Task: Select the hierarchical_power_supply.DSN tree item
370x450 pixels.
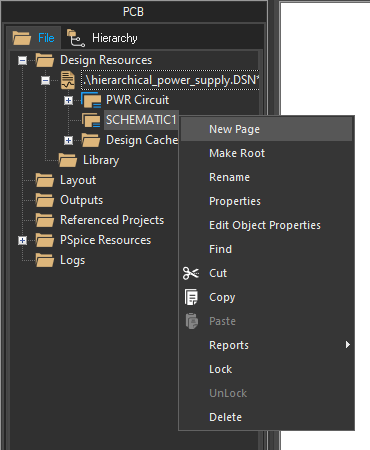Action: [170, 80]
